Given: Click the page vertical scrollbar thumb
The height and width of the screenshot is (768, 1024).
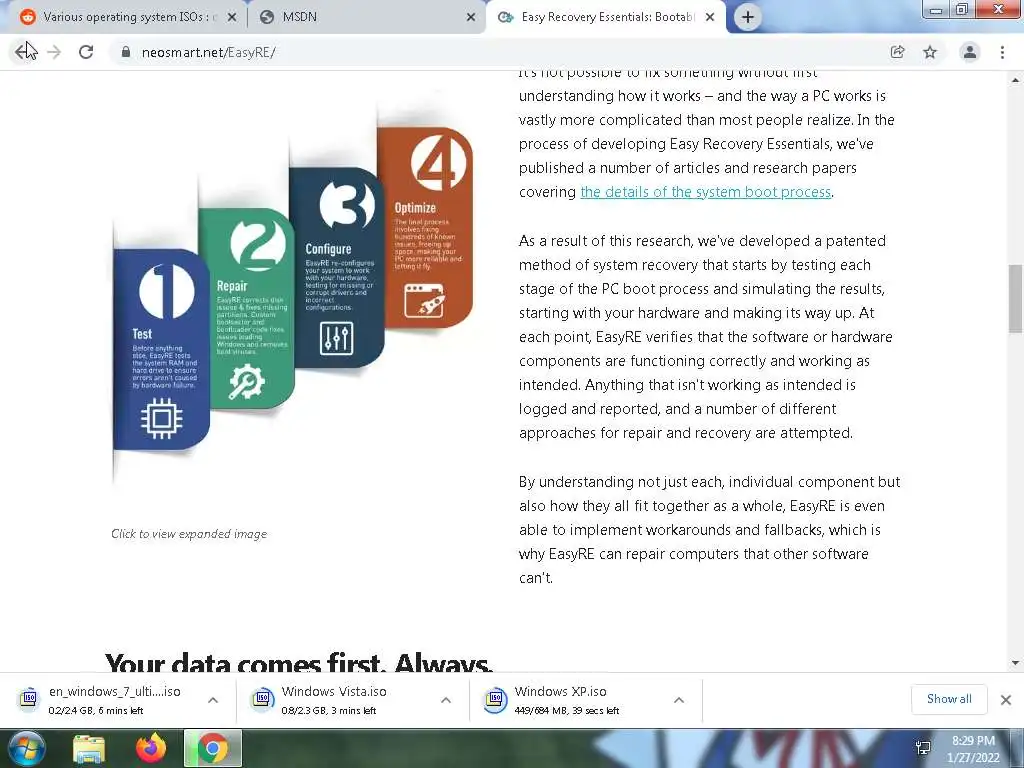Looking at the screenshot, I should click(x=1015, y=299).
